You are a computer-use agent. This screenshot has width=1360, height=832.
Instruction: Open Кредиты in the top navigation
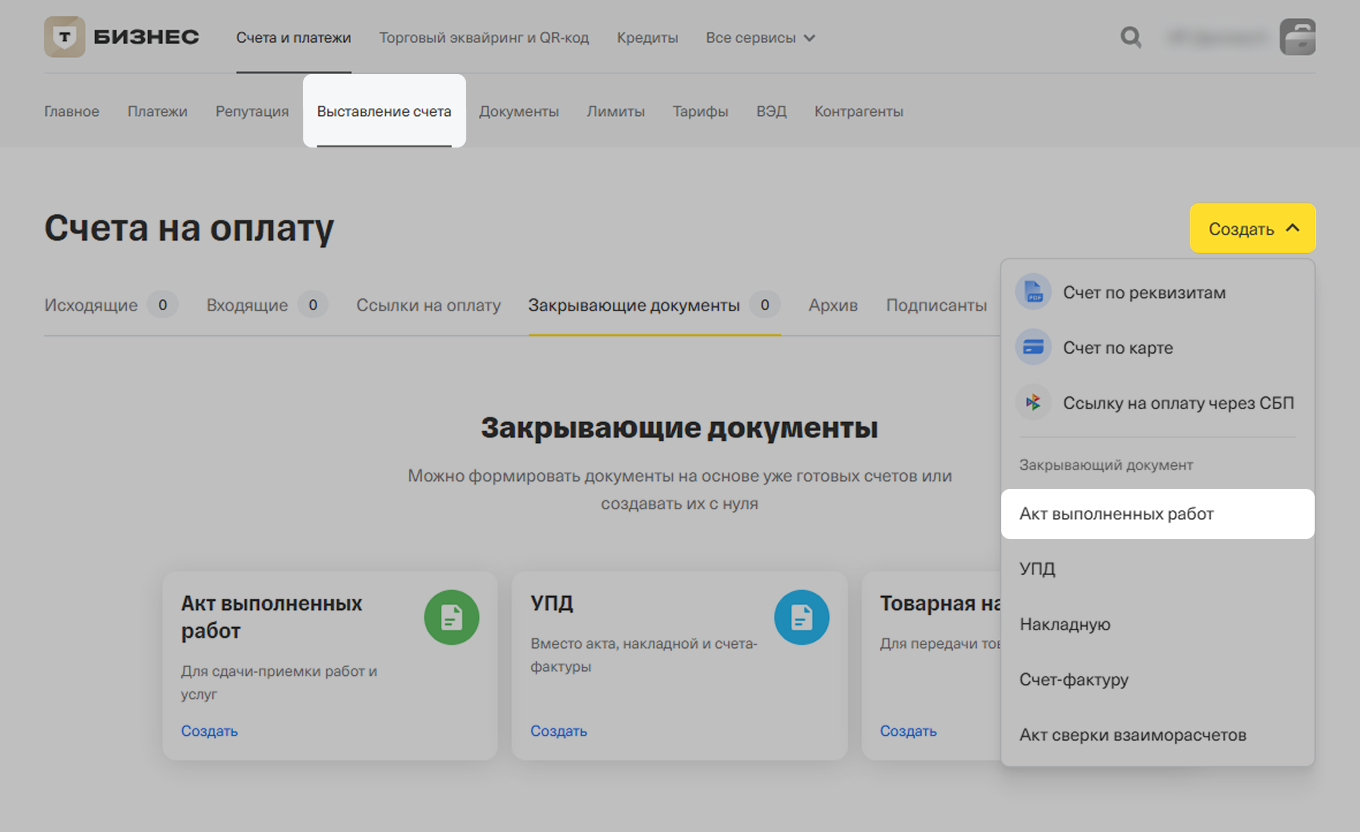coord(647,36)
